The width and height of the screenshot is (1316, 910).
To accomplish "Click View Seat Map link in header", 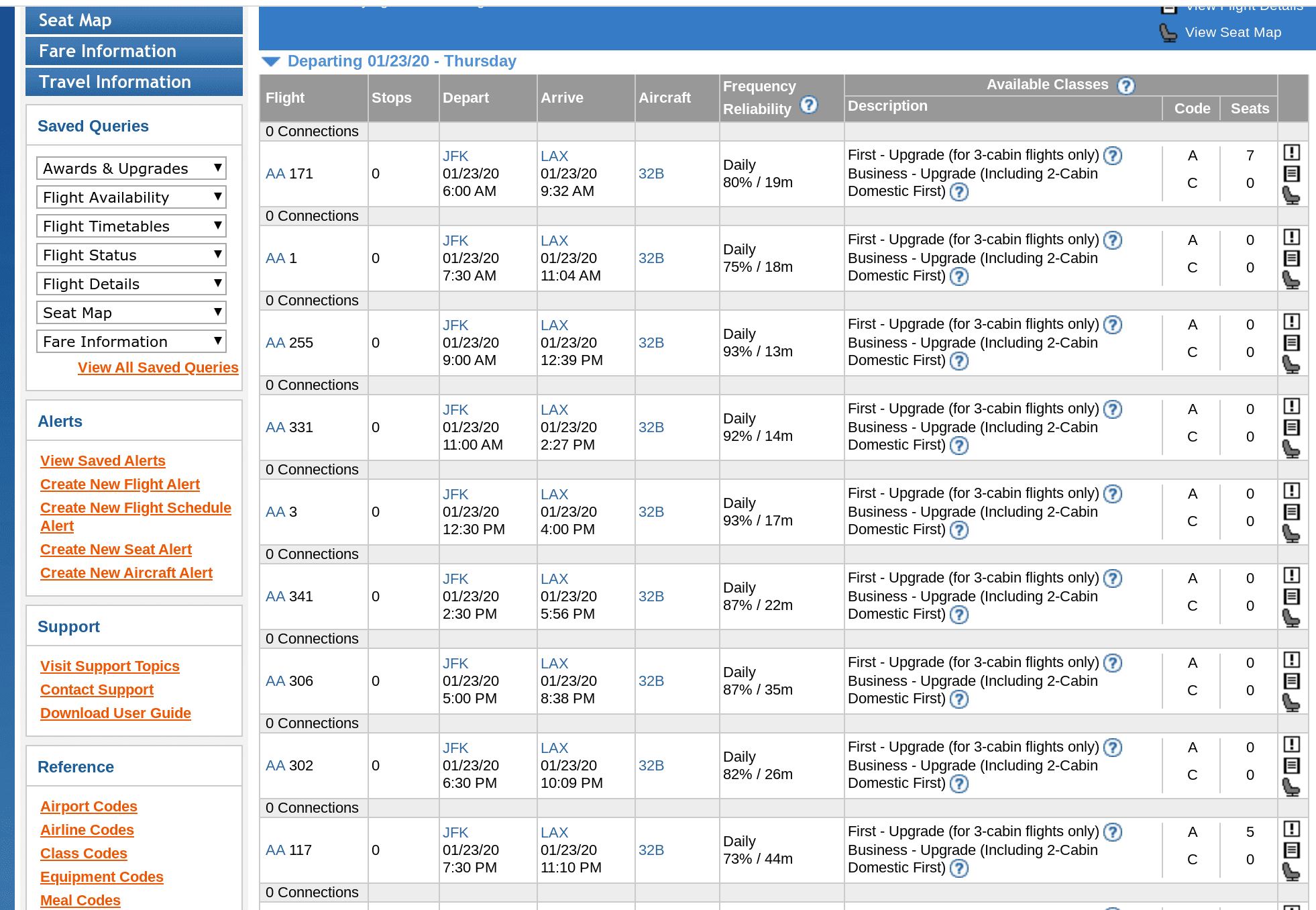I will click(x=1233, y=32).
